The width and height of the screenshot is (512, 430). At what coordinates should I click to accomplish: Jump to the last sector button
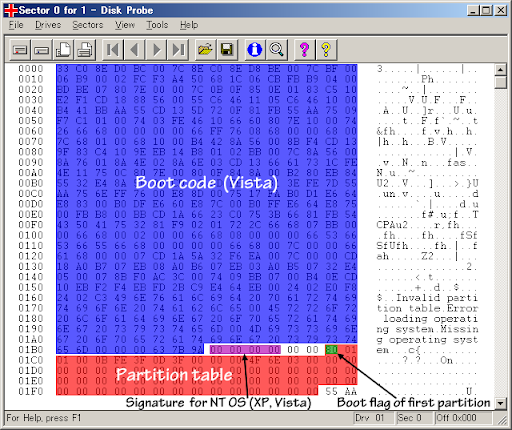pos(178,50)
